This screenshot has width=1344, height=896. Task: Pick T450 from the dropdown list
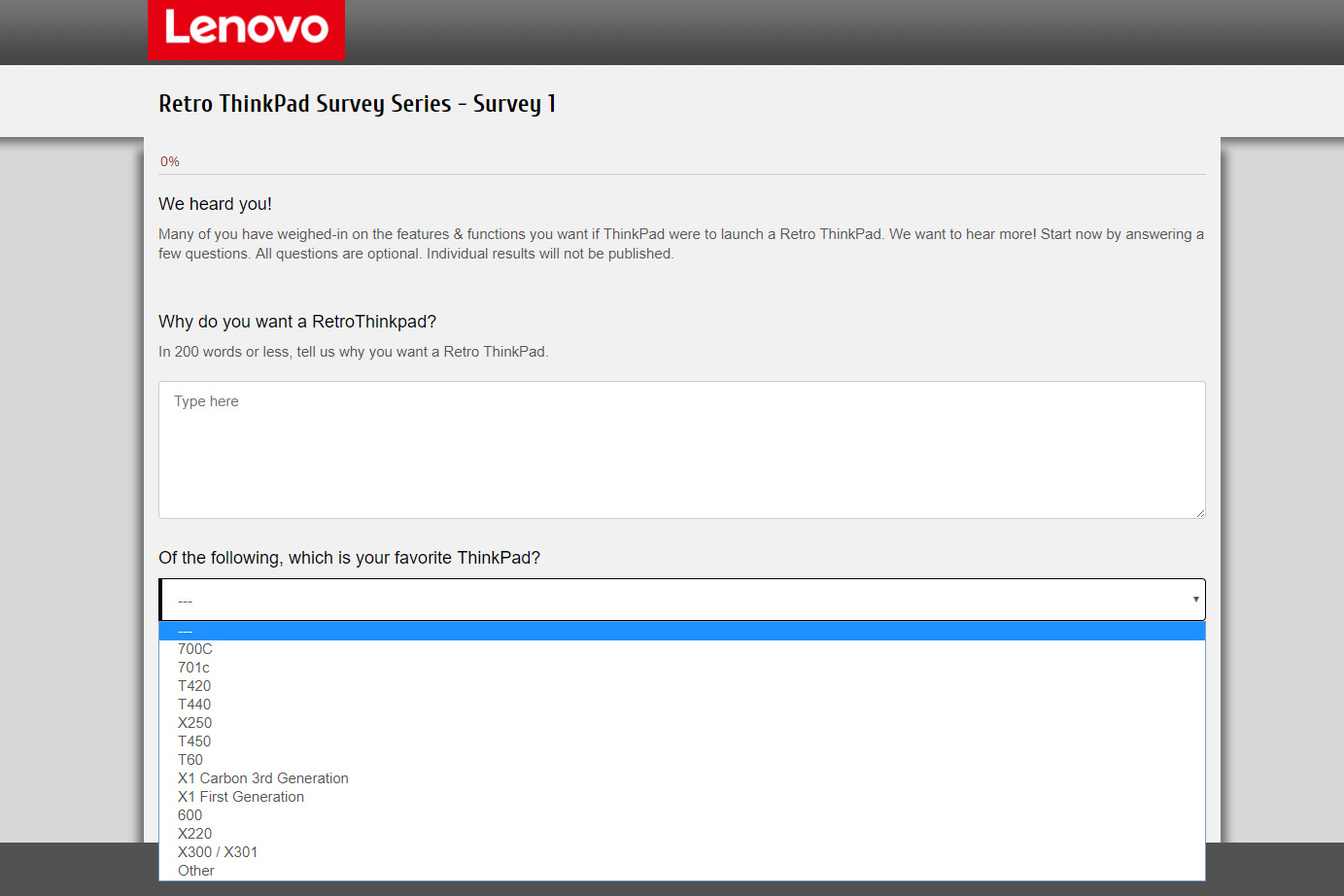point(681,741)
